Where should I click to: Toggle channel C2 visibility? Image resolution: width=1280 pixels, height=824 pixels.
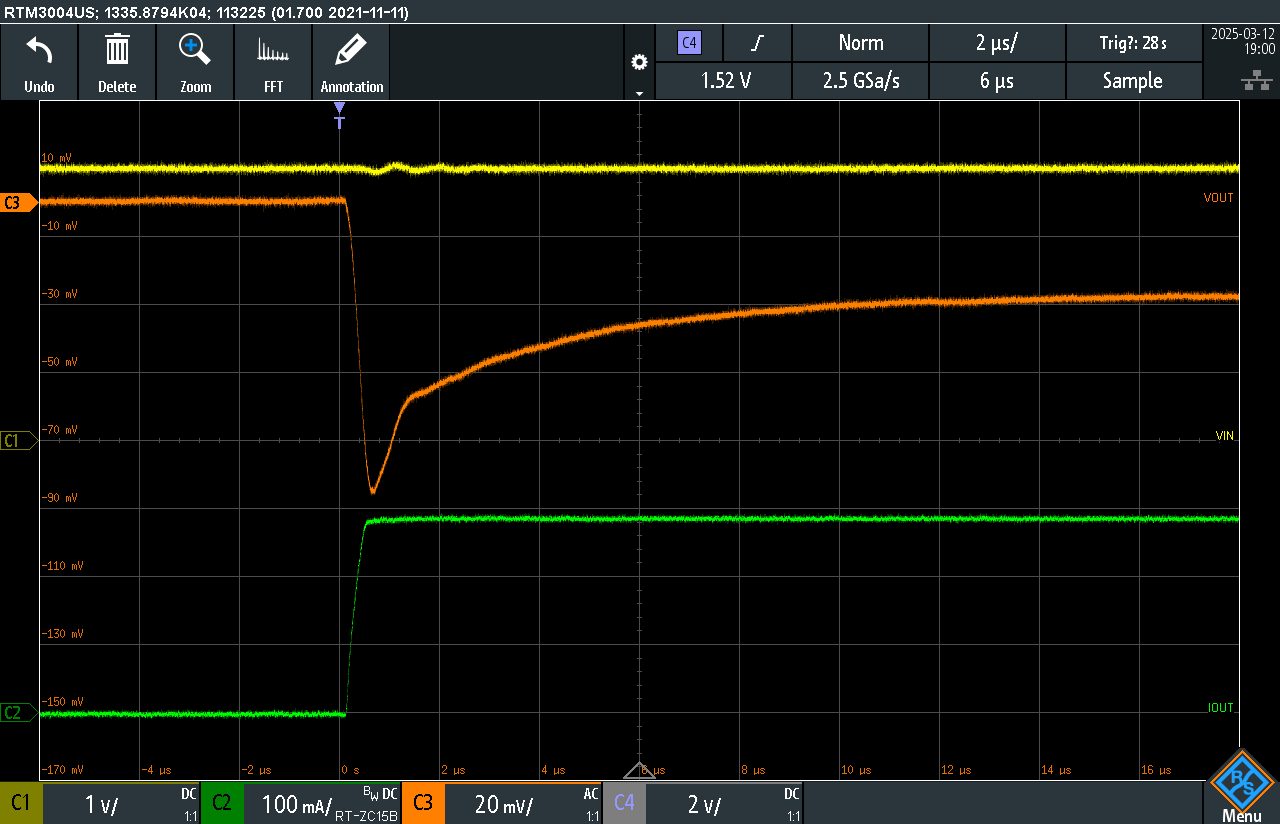pyautogui.click(x=222, y=803)
